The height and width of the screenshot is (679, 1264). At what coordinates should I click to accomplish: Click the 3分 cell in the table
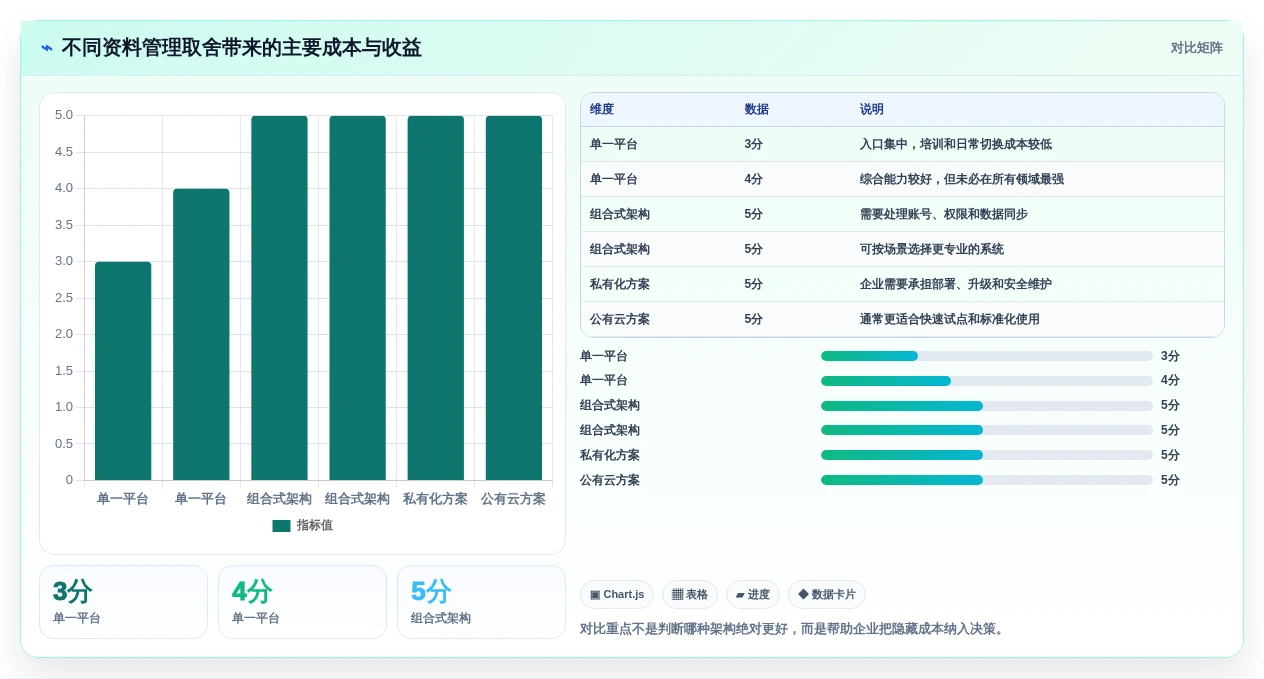pos(754,144)
